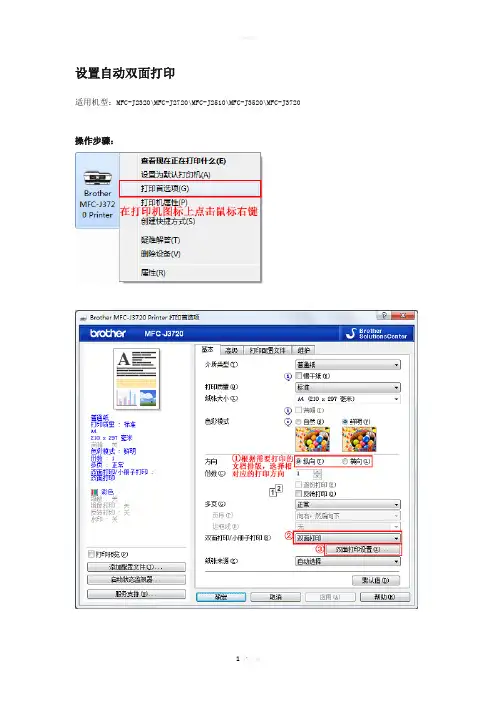Click the 取消 cancel button
This screenshot has height=702, width=496.
(276, 597)
